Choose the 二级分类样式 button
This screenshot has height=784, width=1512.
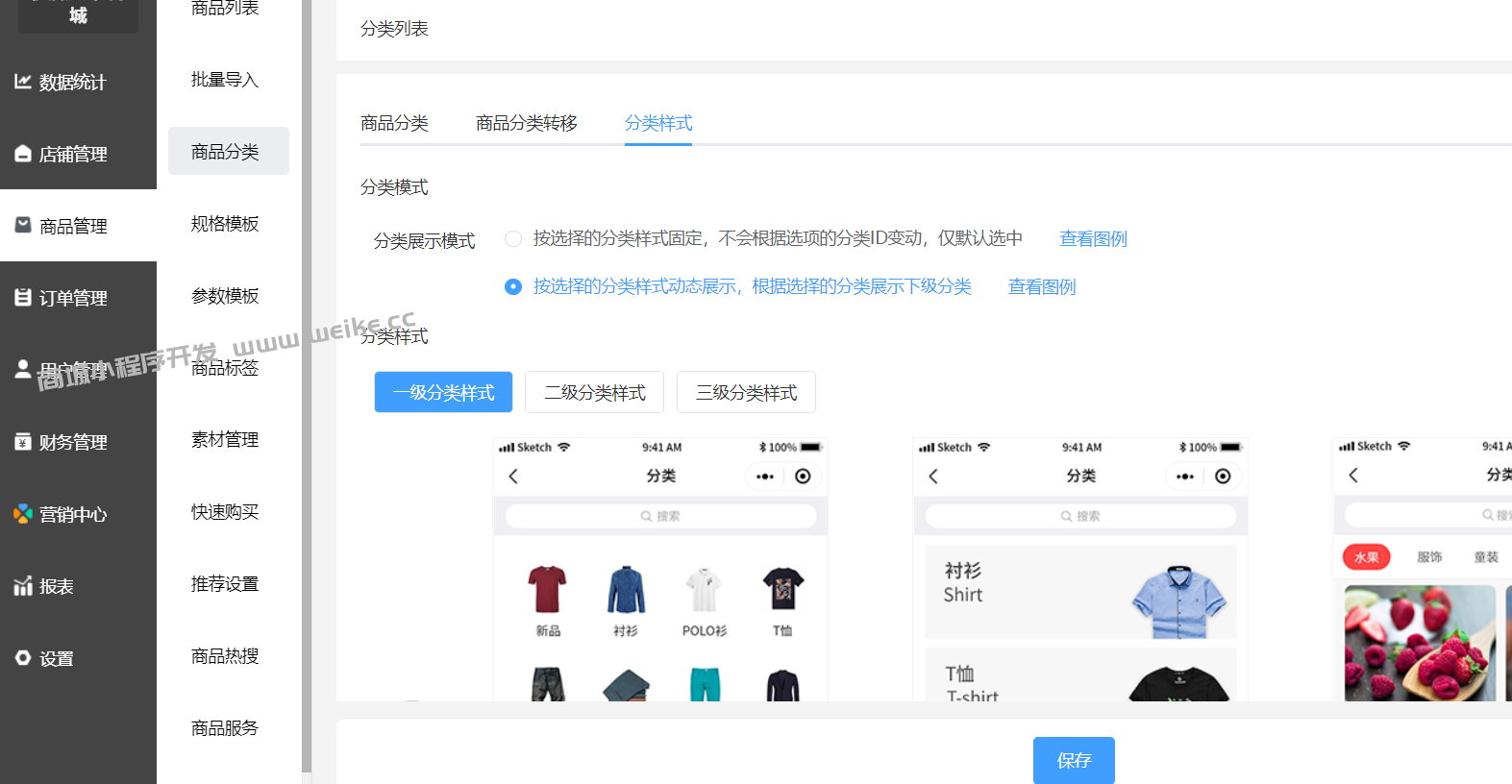[x=594, y=392]
